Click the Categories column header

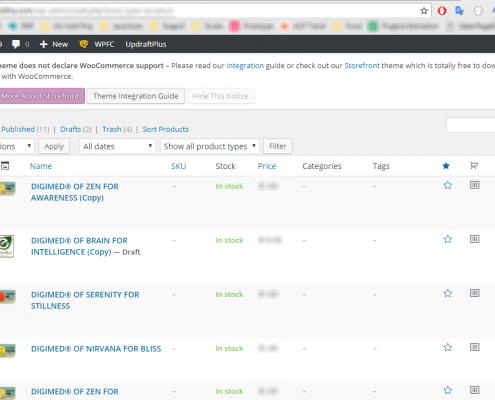coord(322,166)
